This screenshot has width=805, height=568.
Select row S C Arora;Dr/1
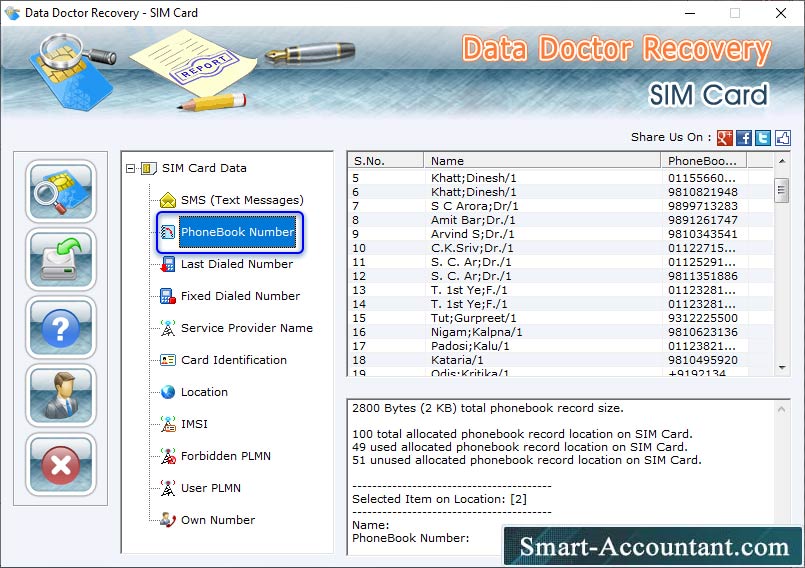click(561, 206)
